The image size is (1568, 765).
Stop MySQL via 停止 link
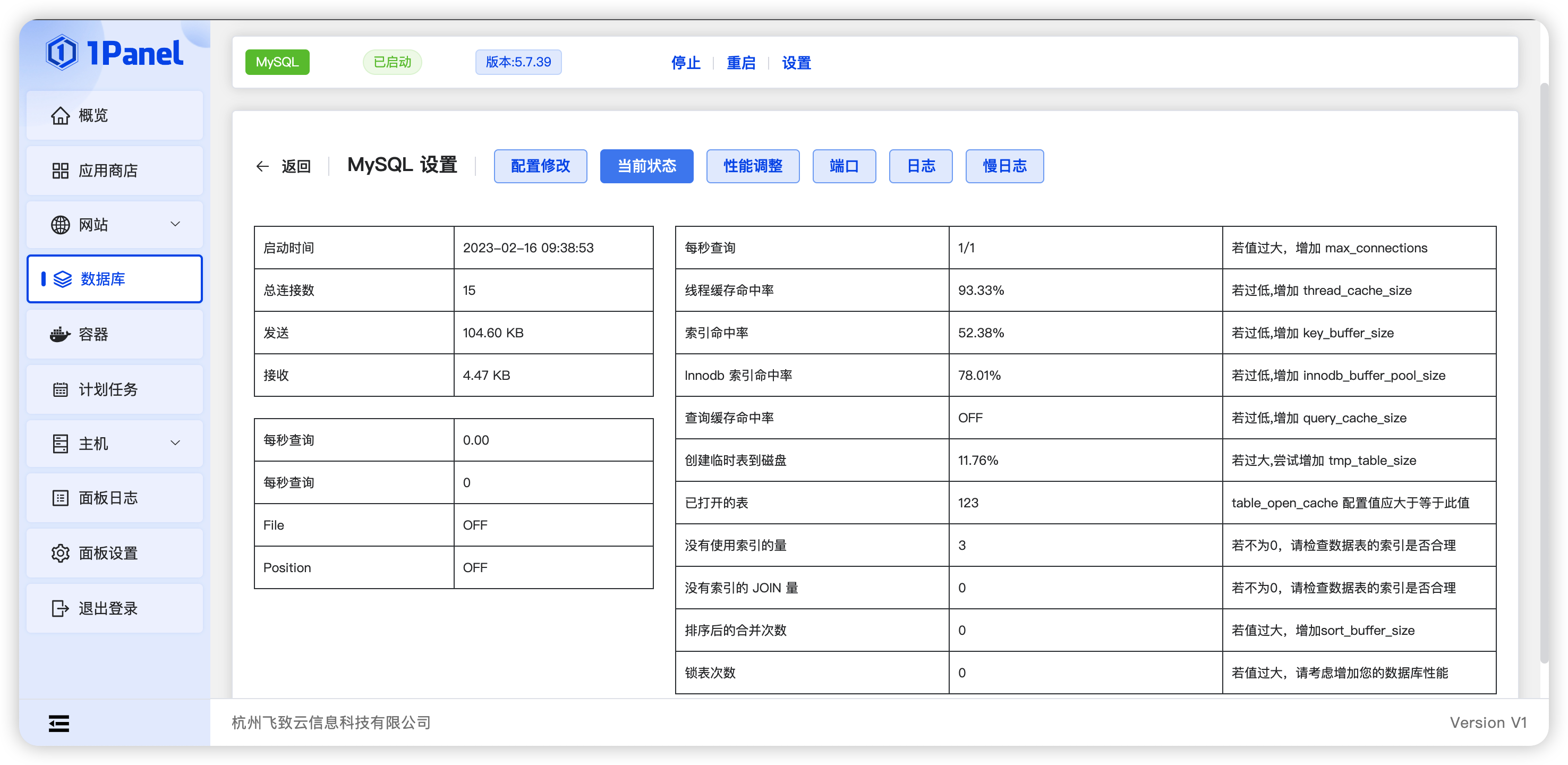click(x=686, y=63)
